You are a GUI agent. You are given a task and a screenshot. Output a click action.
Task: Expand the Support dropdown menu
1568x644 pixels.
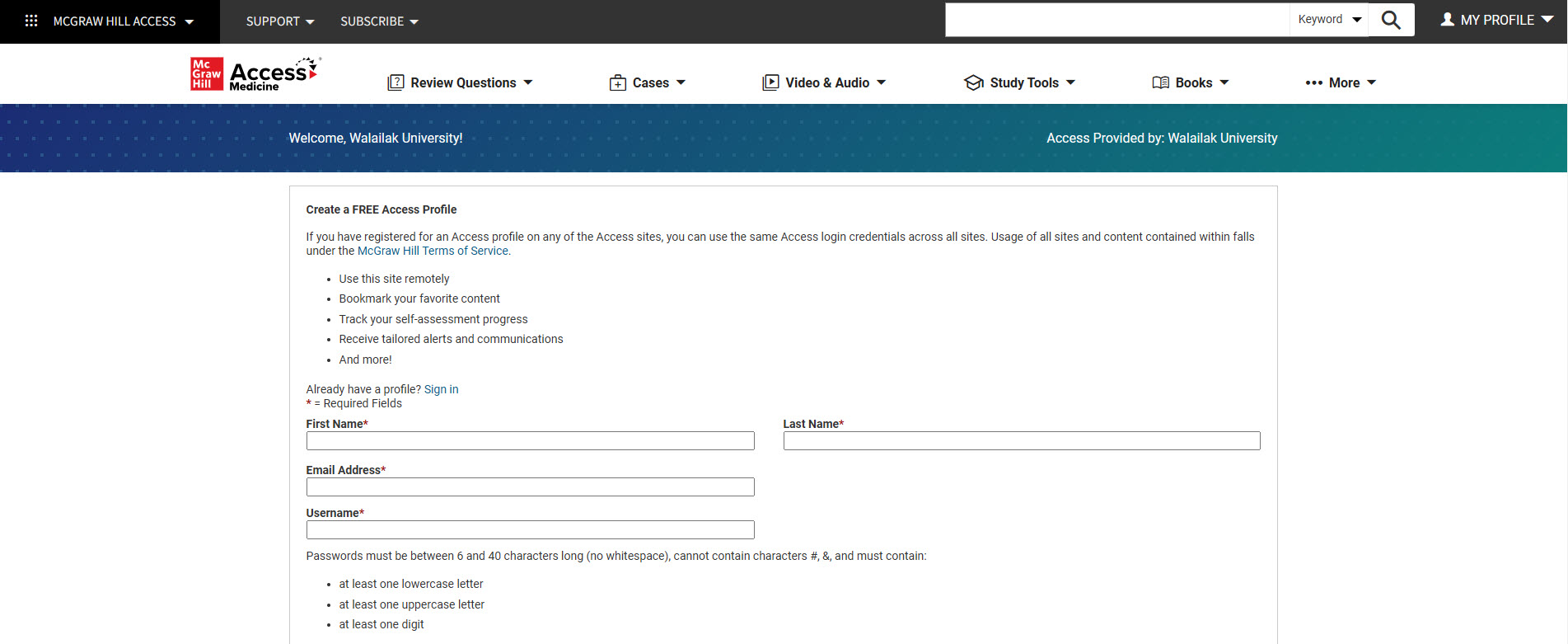(280, 21)
